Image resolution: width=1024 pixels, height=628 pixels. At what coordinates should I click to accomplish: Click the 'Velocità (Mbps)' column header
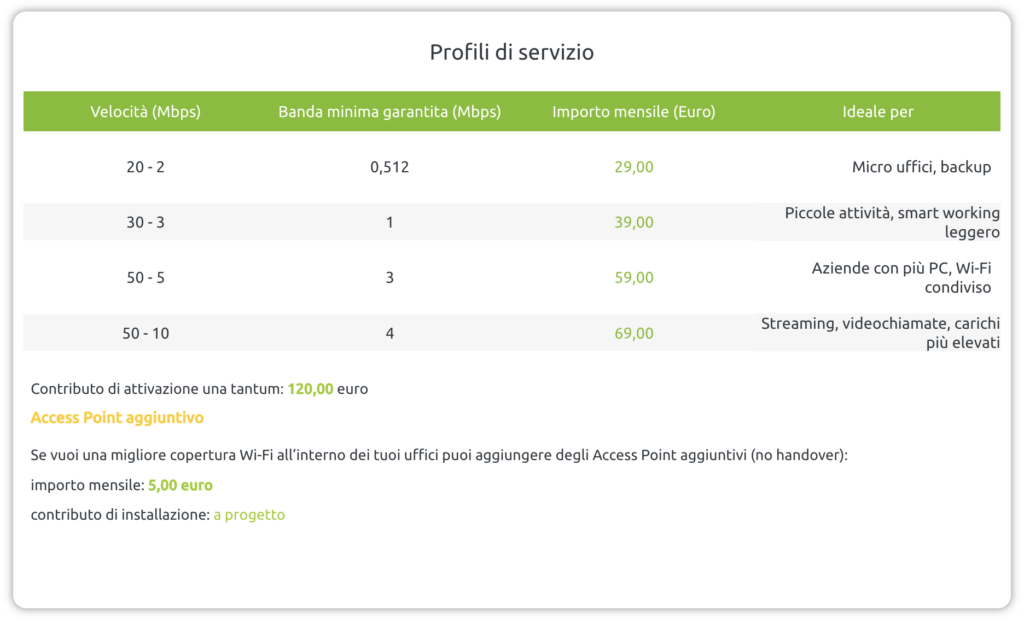[145, 112]
